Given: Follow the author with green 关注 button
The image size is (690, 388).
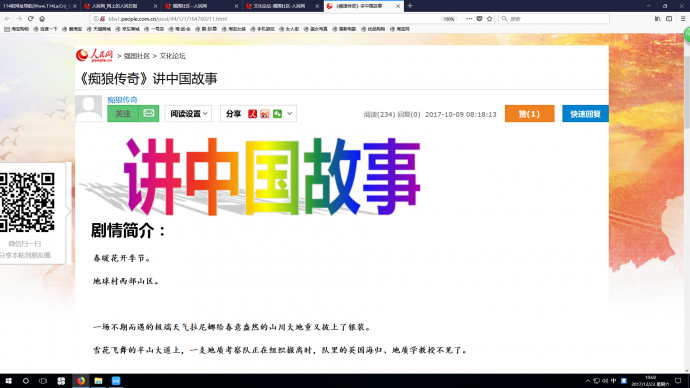Looking at the screenshot, I should coord(123,113).
